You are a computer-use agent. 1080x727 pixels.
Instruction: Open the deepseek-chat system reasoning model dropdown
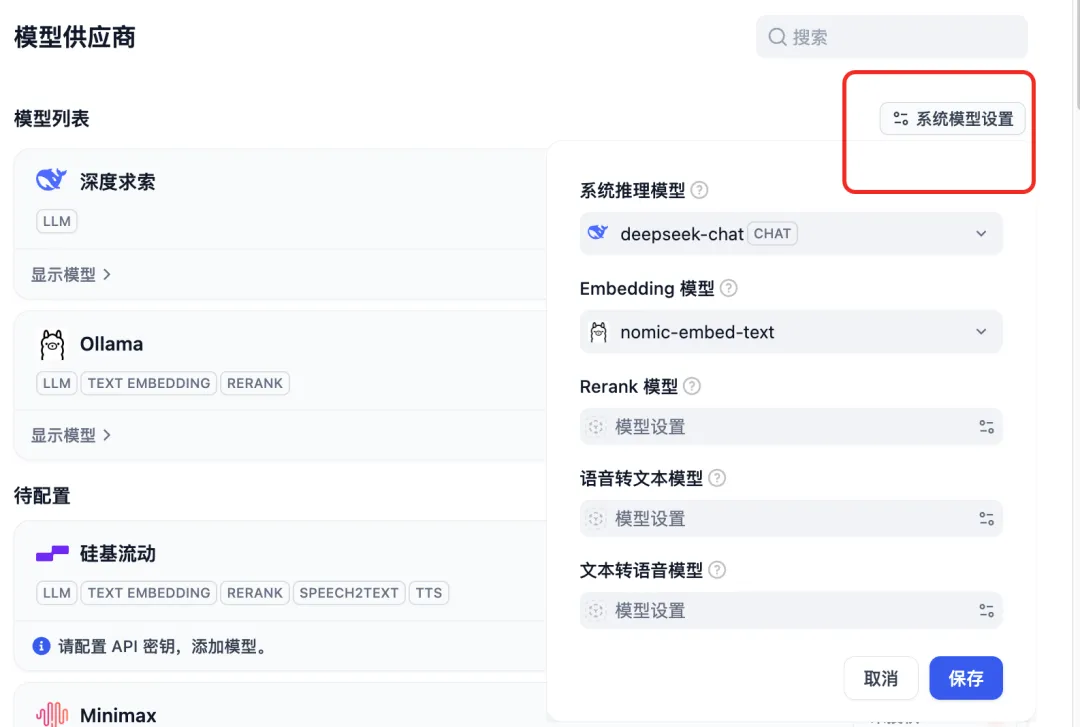[x=791, y=234]
